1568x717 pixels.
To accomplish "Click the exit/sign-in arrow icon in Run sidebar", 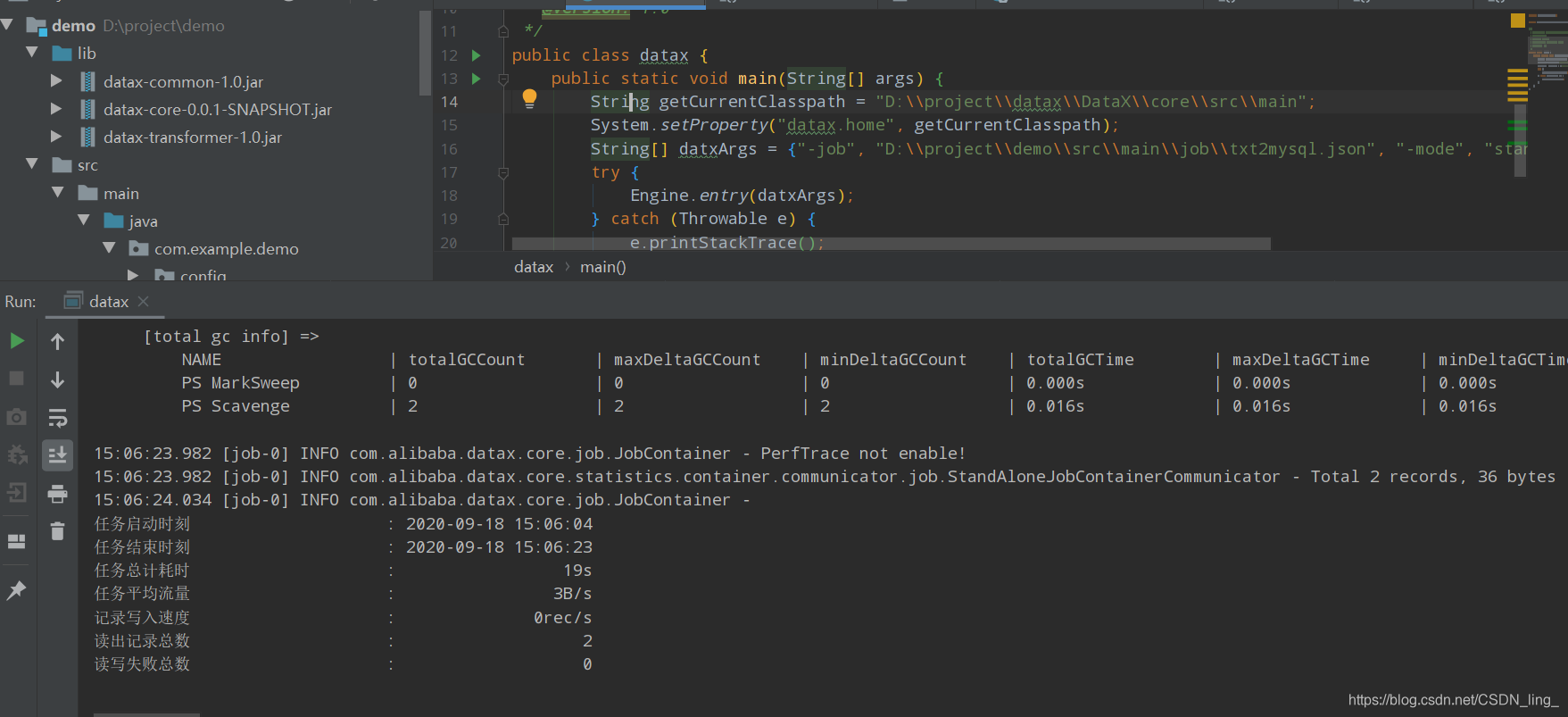I will click(x=16, y=492).
